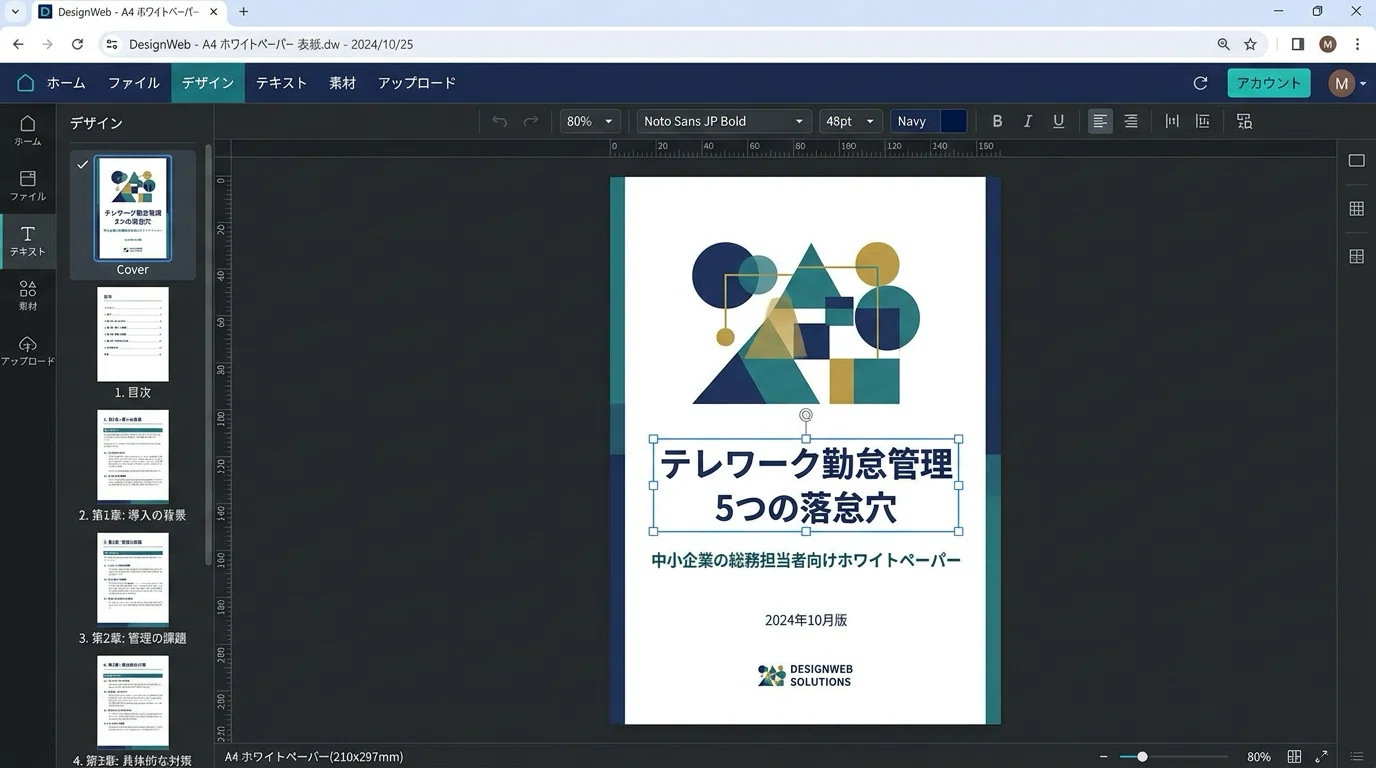Screen dimensions: 1376x768
Task: Toggle underline formatting with the U icon
Action: (x=1058, y=121)
